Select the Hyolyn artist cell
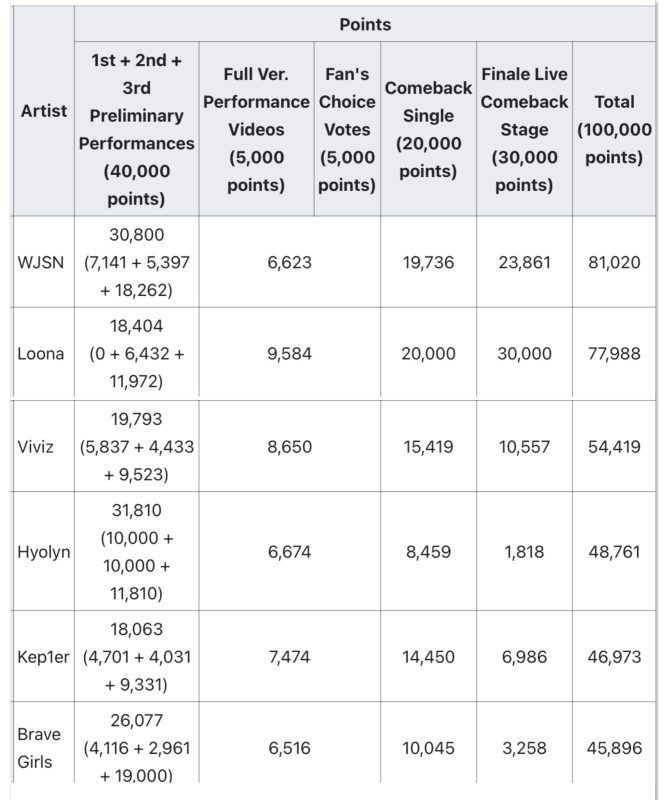The height and width of the screenshot is (800, 671). pyautogui.click(x=43, y=552)
